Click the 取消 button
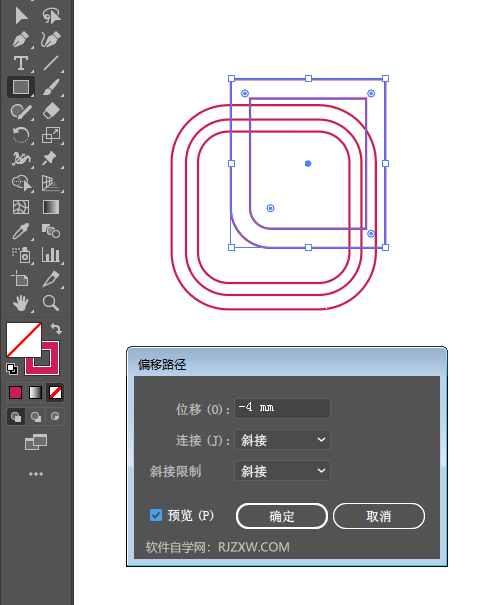Image resolution: width=497 pixels, height=605 pixels. click(x=379, y=516)
